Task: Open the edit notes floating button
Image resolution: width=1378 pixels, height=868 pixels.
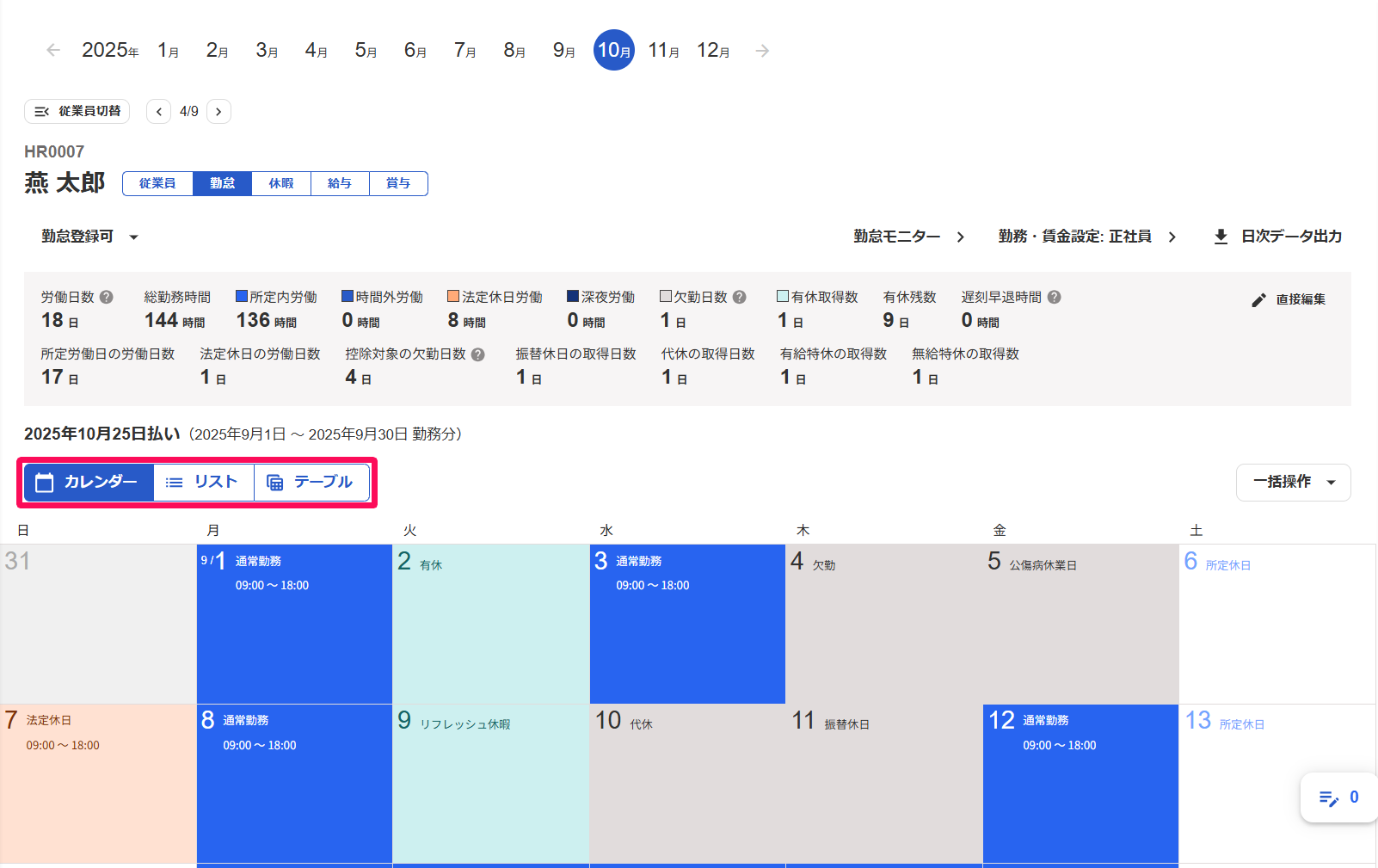Action: [1338, 797]
